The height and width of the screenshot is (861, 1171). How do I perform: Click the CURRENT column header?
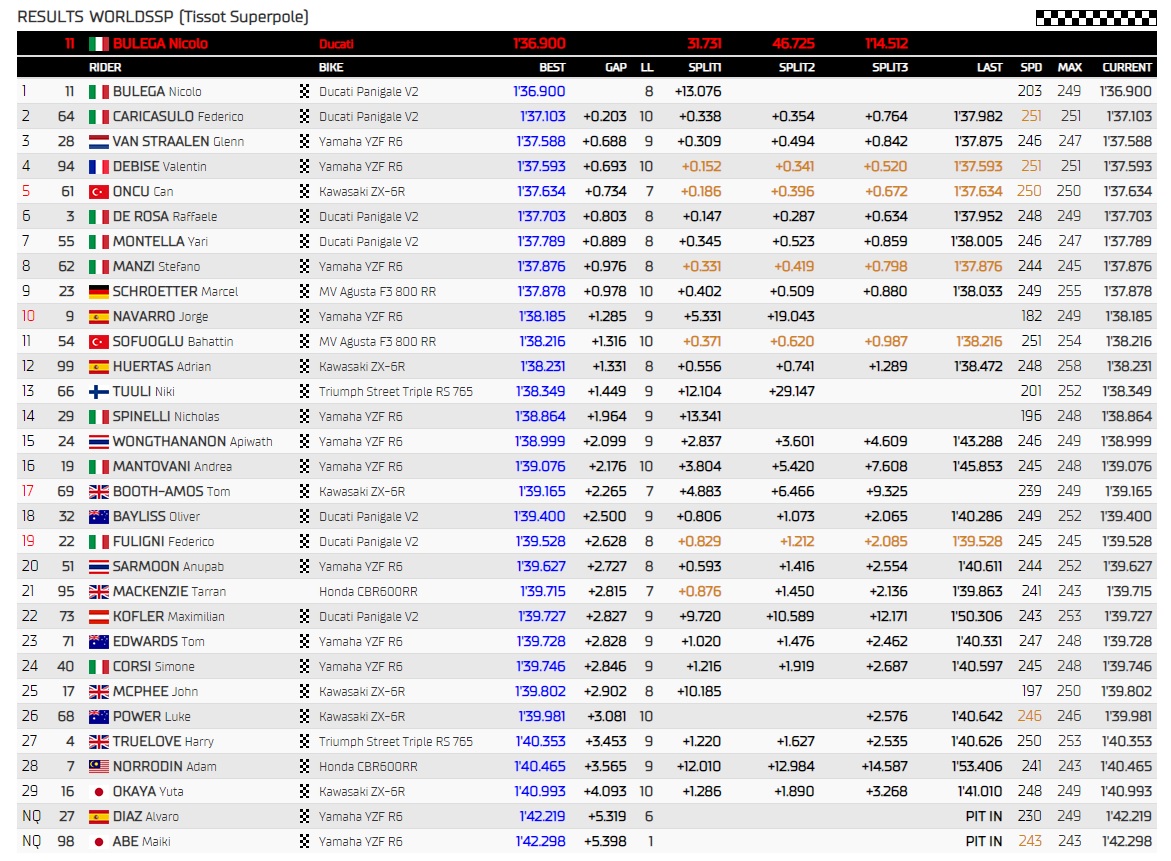tap(1127, 67)
